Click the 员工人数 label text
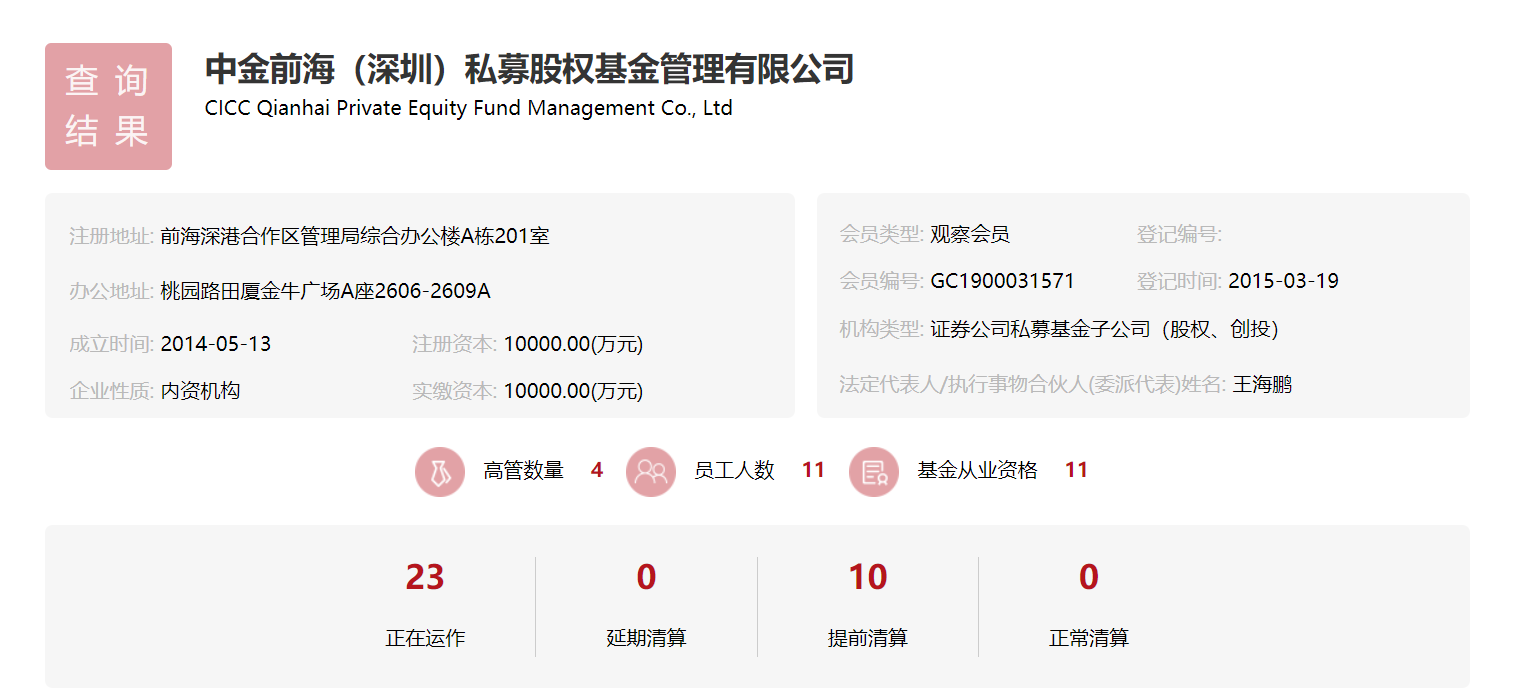 coord(734,470)
